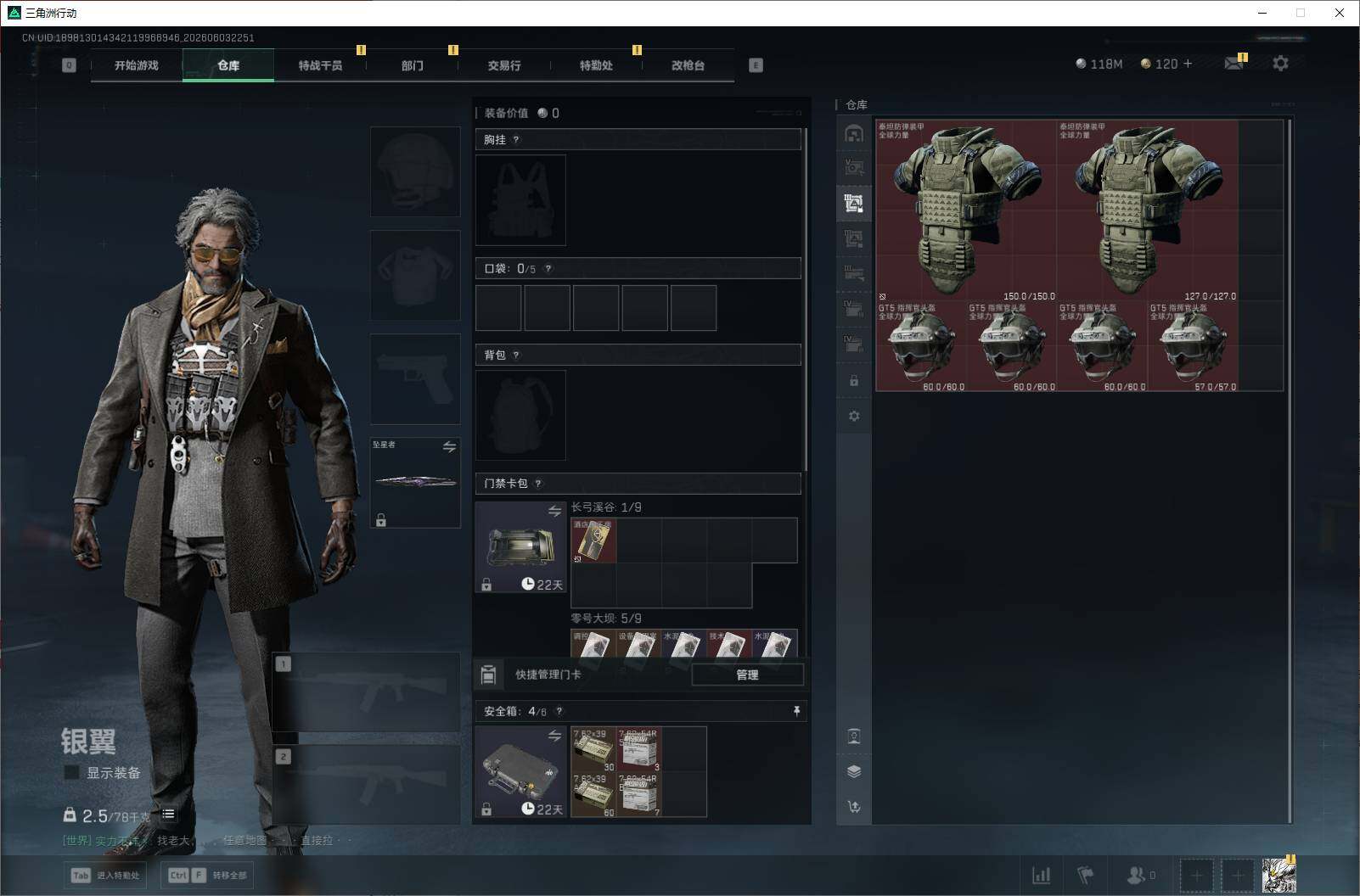The height and width of the screenshot is (896, 1360).
Task: Click the warehouse grid scrollbar
Action: click(1290, 471)
